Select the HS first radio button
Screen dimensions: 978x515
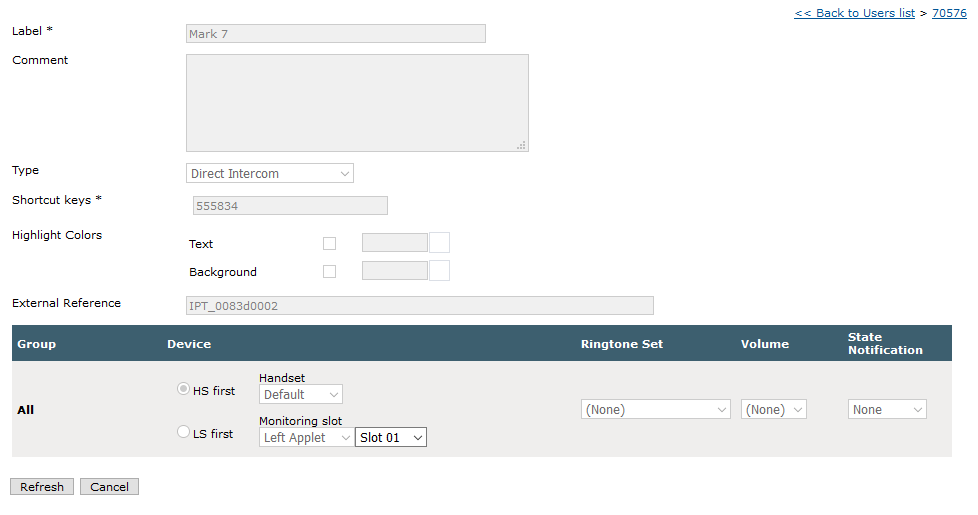[183, 389]
